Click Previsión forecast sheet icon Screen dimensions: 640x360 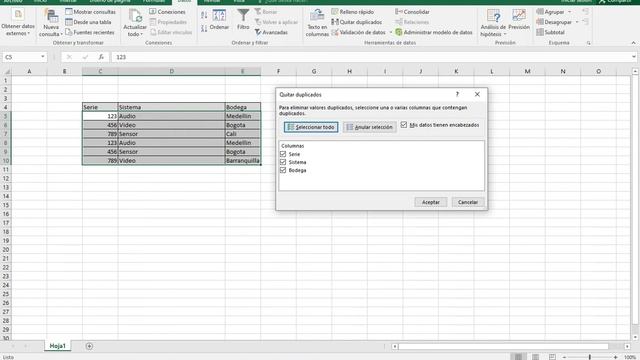coord(519,20)
